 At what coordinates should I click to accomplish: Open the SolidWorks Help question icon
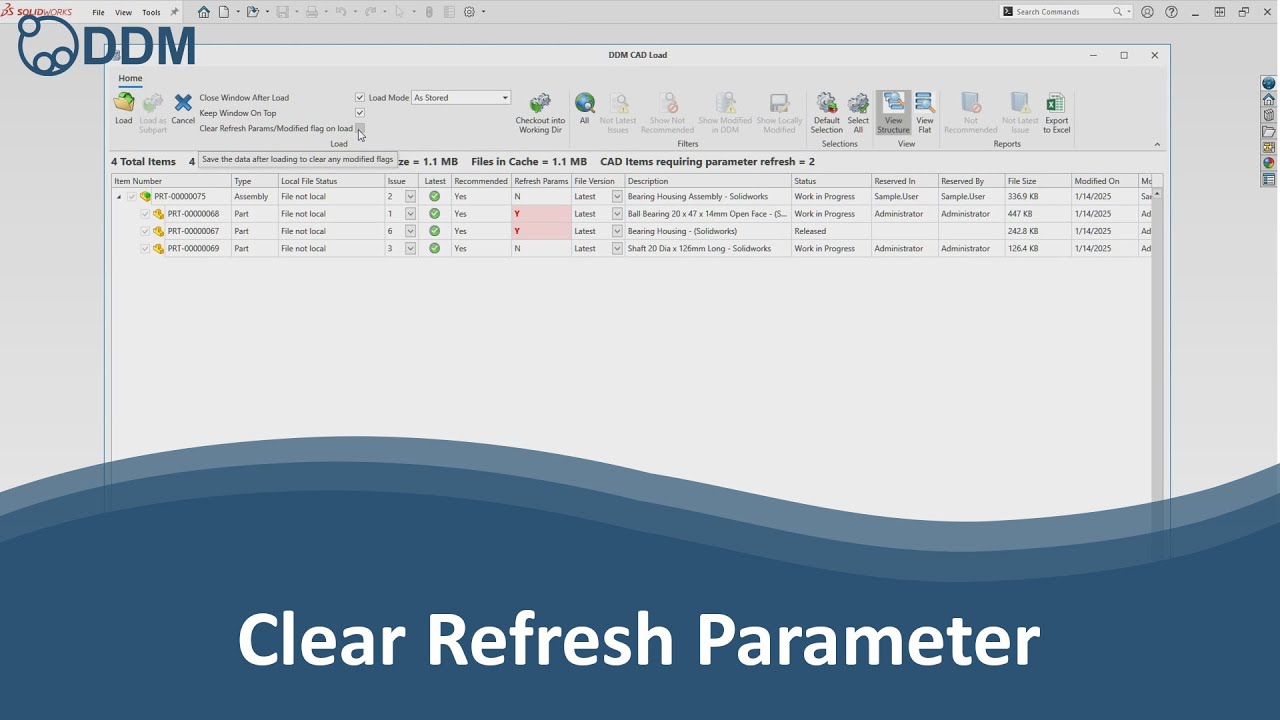(x=1171, y=12)
